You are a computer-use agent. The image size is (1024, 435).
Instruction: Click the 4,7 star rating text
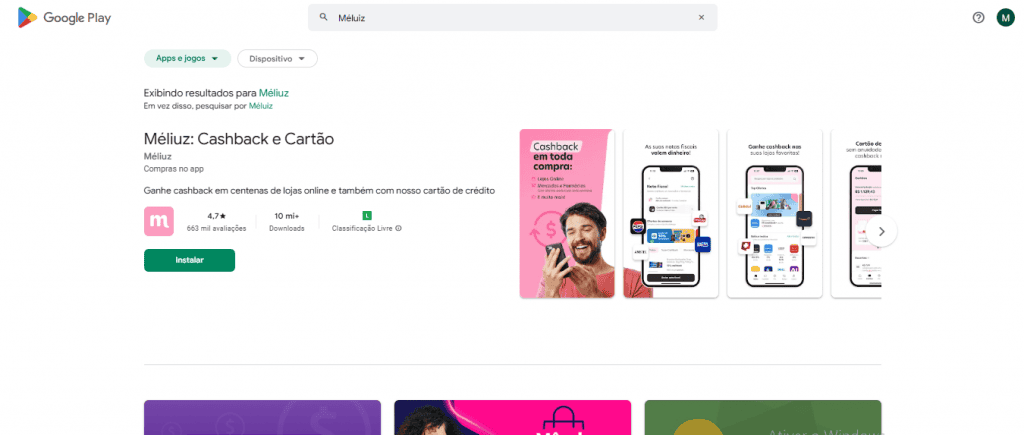point(216,216)
